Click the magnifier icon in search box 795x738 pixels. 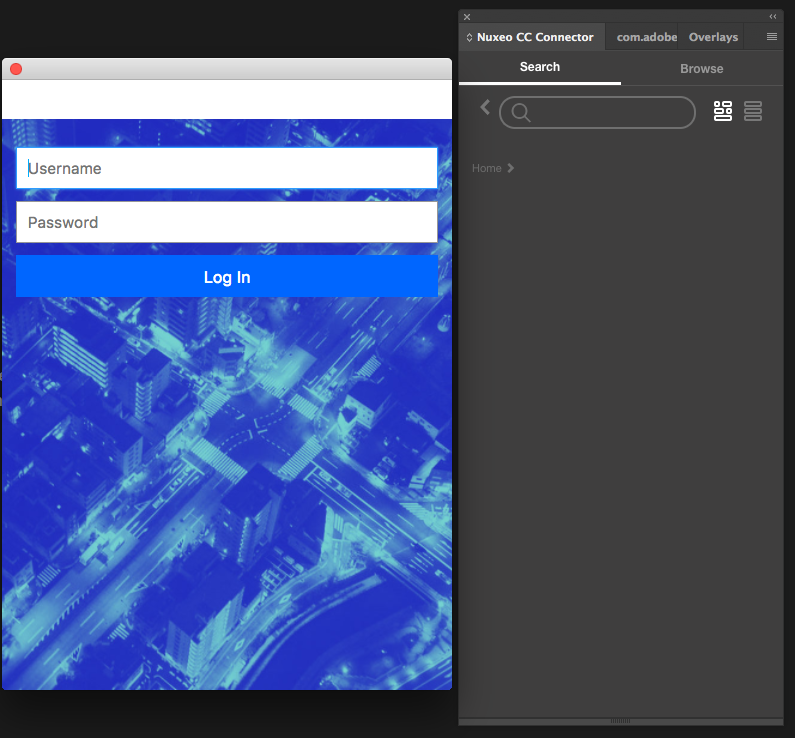[x=521, y=112]
